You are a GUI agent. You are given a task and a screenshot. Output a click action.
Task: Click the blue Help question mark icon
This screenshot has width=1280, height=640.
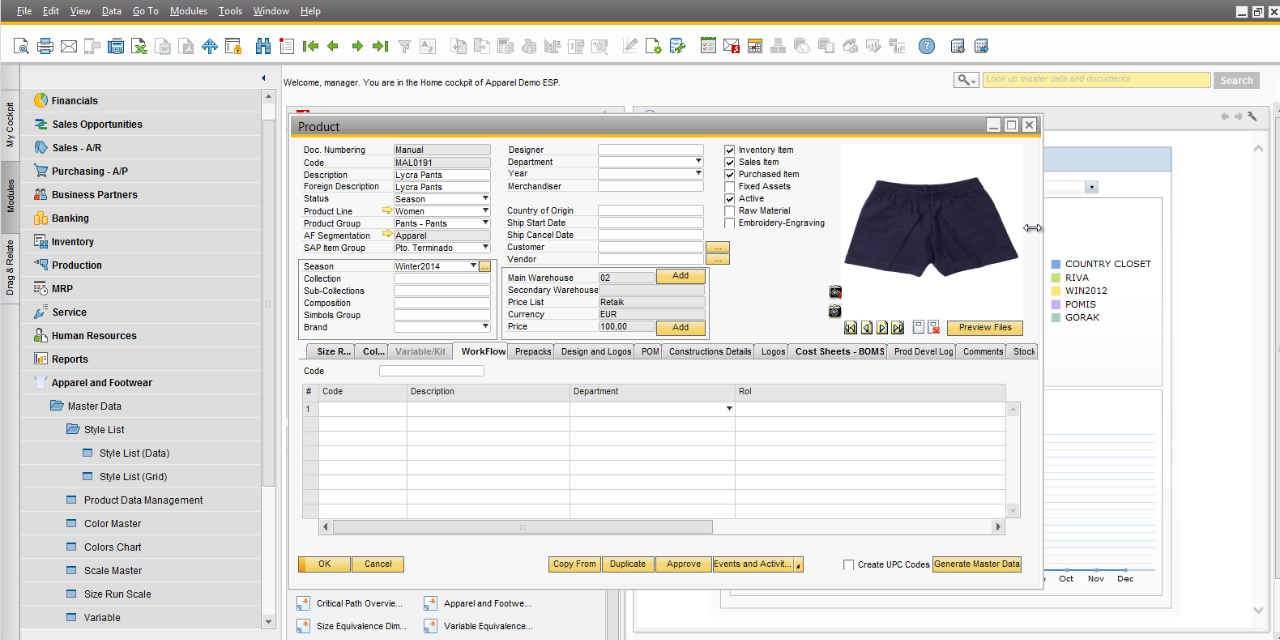[927, 46]
